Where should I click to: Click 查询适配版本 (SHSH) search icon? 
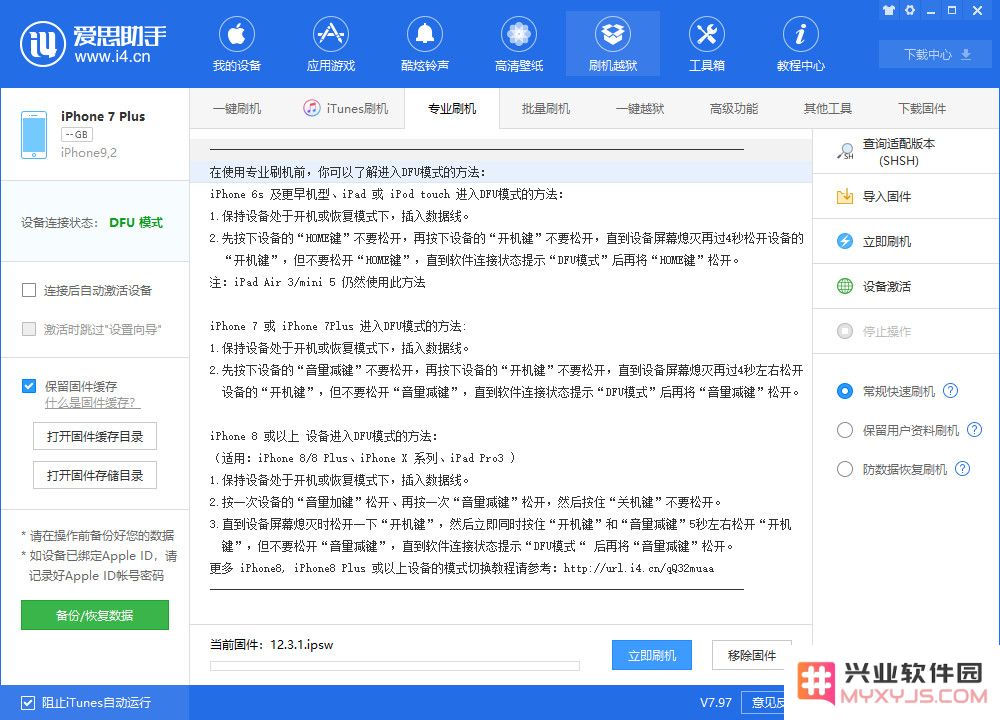click(845, 152)
